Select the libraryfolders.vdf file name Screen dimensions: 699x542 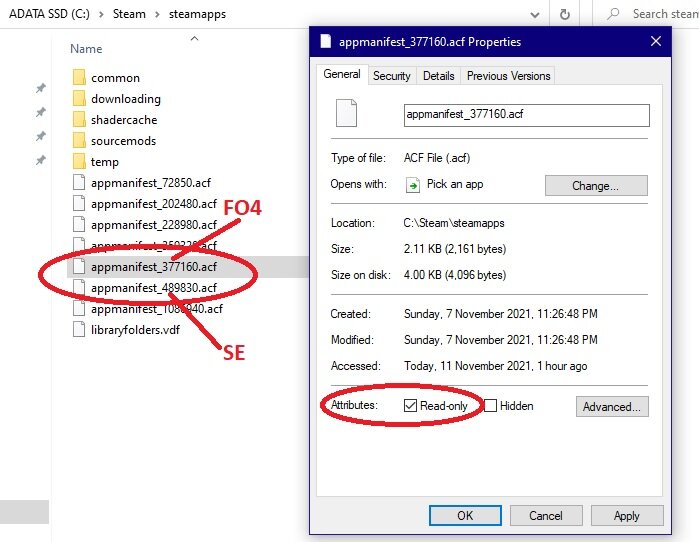pos(135,330)
